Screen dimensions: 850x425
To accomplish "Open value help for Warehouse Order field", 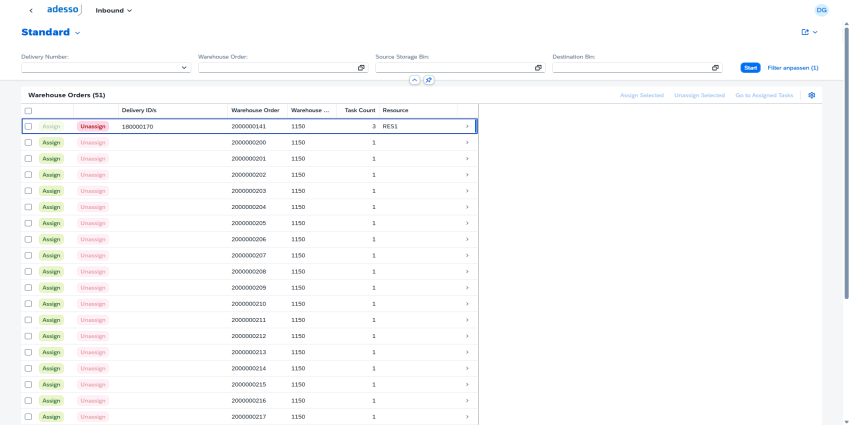I will tap(361, 68).
